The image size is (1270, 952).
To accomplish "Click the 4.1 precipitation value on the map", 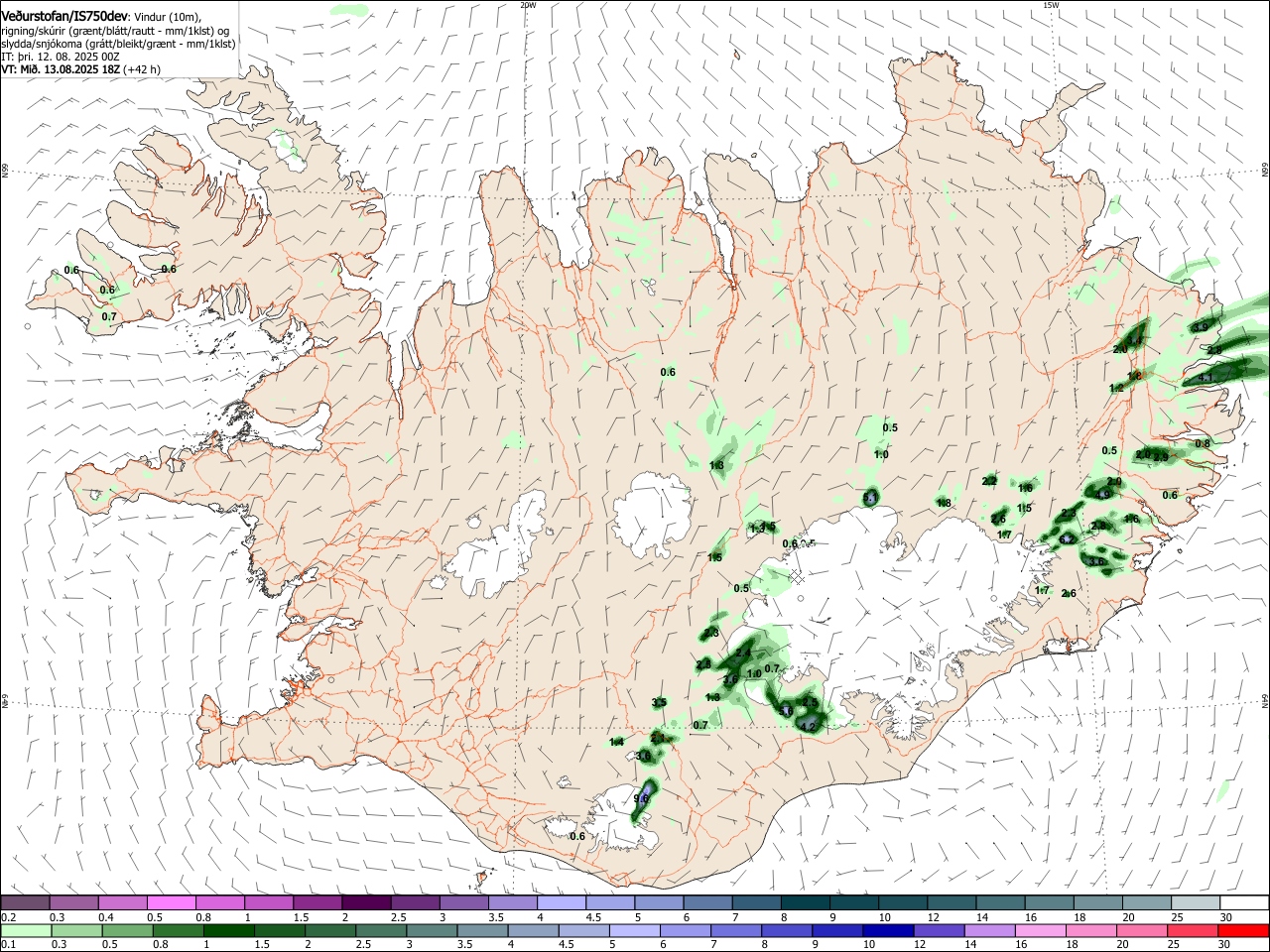I will click(x=1206, y=378).
